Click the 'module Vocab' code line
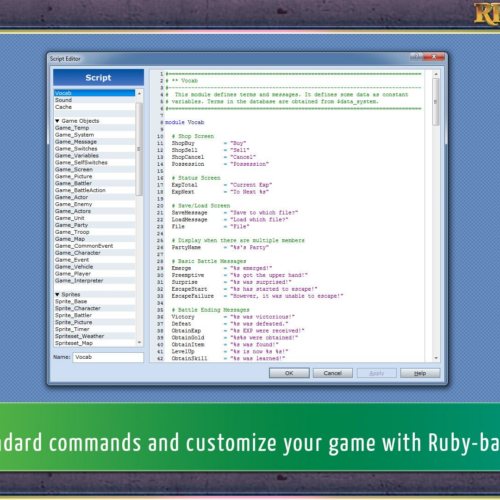Image resolution: width=500 pixels, height=500 pixels. pos(185,122)
